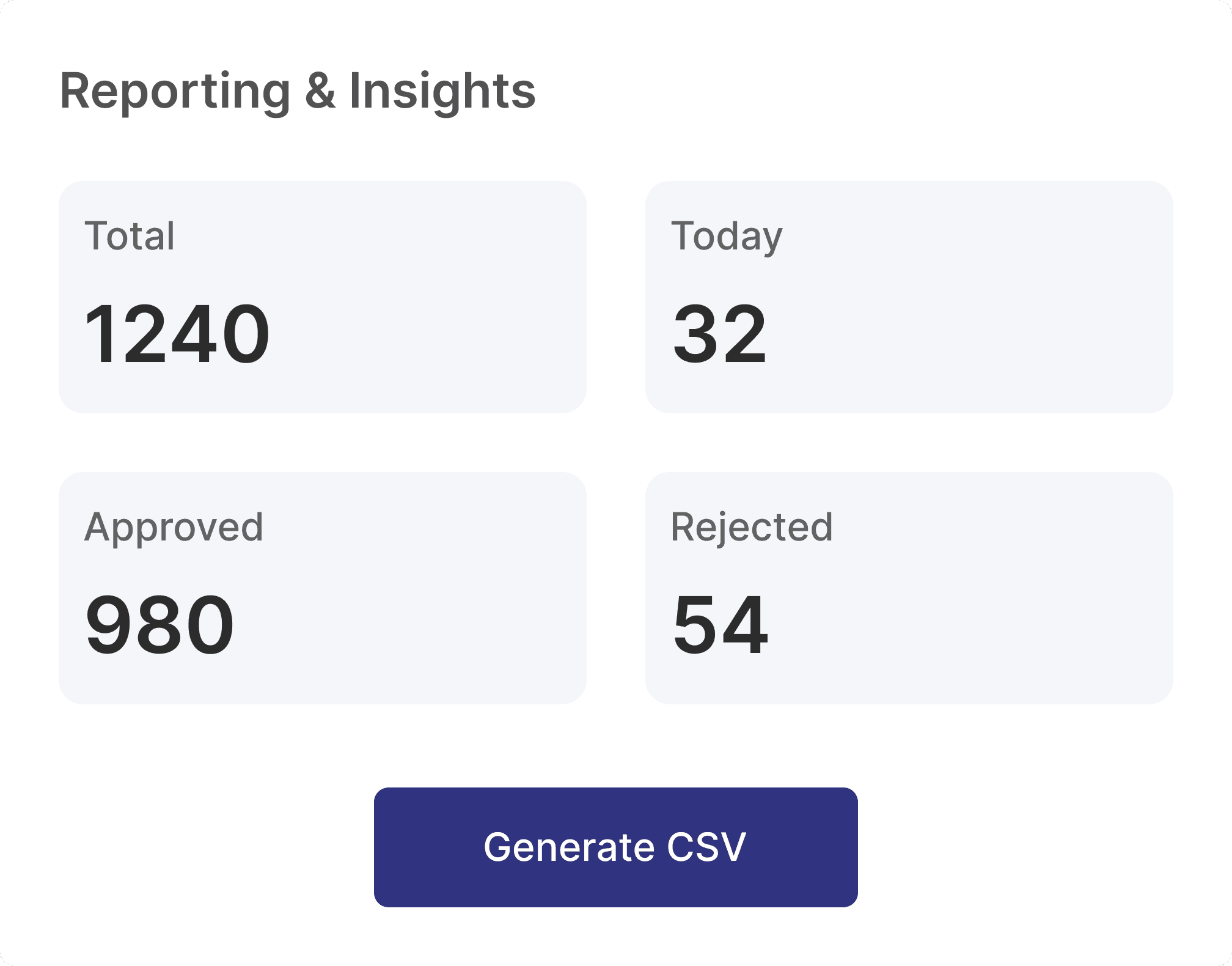Click the 980 approved count

159,625
